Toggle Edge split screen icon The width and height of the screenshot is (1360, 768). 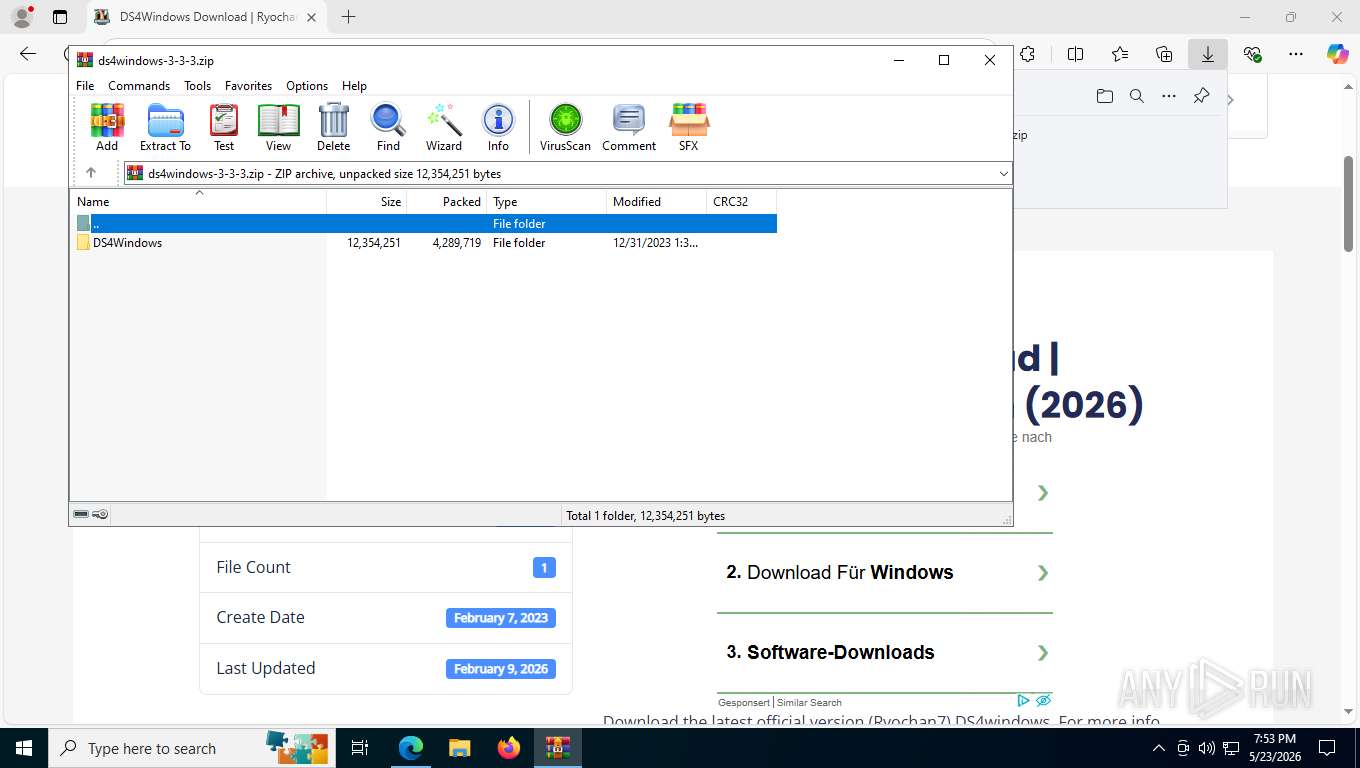coord(1076,54)
